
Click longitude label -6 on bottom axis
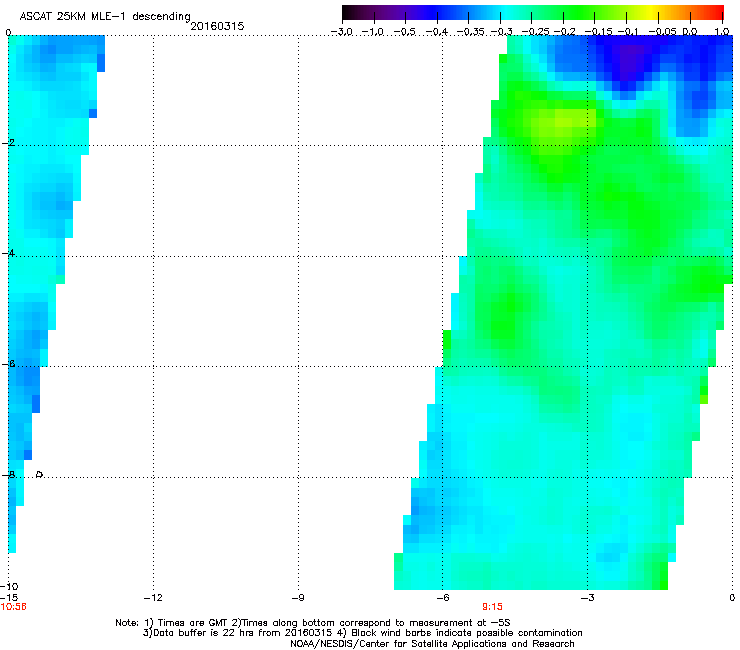click(x=442, y=598)
